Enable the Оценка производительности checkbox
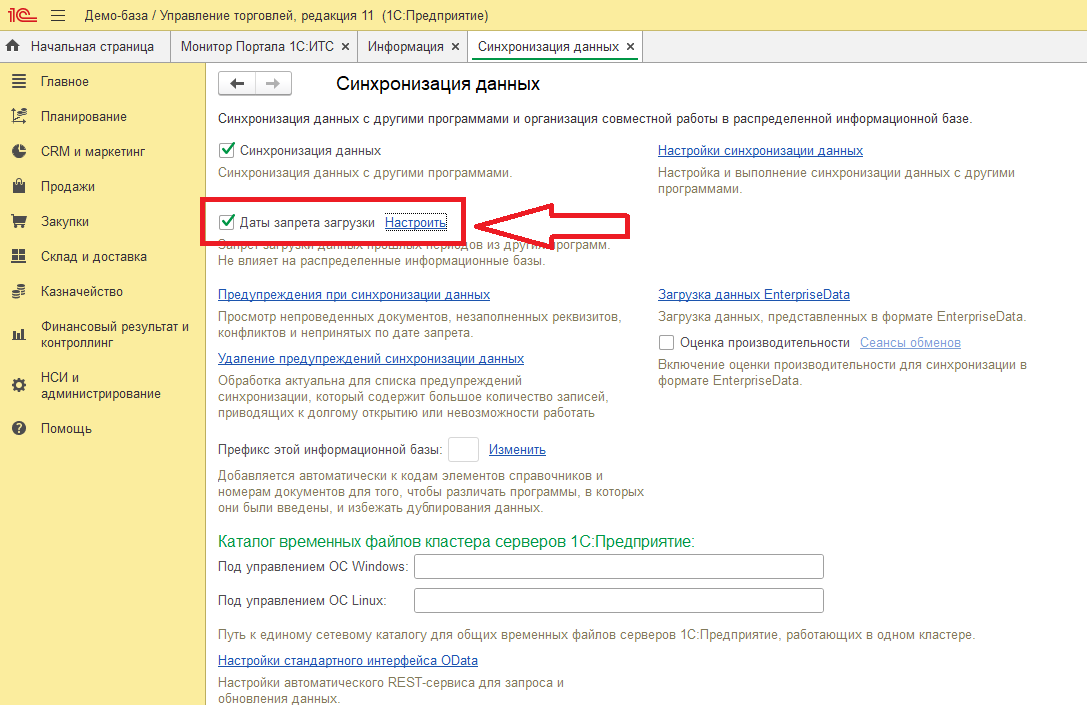1087x705 pixels. coord(666,342)
